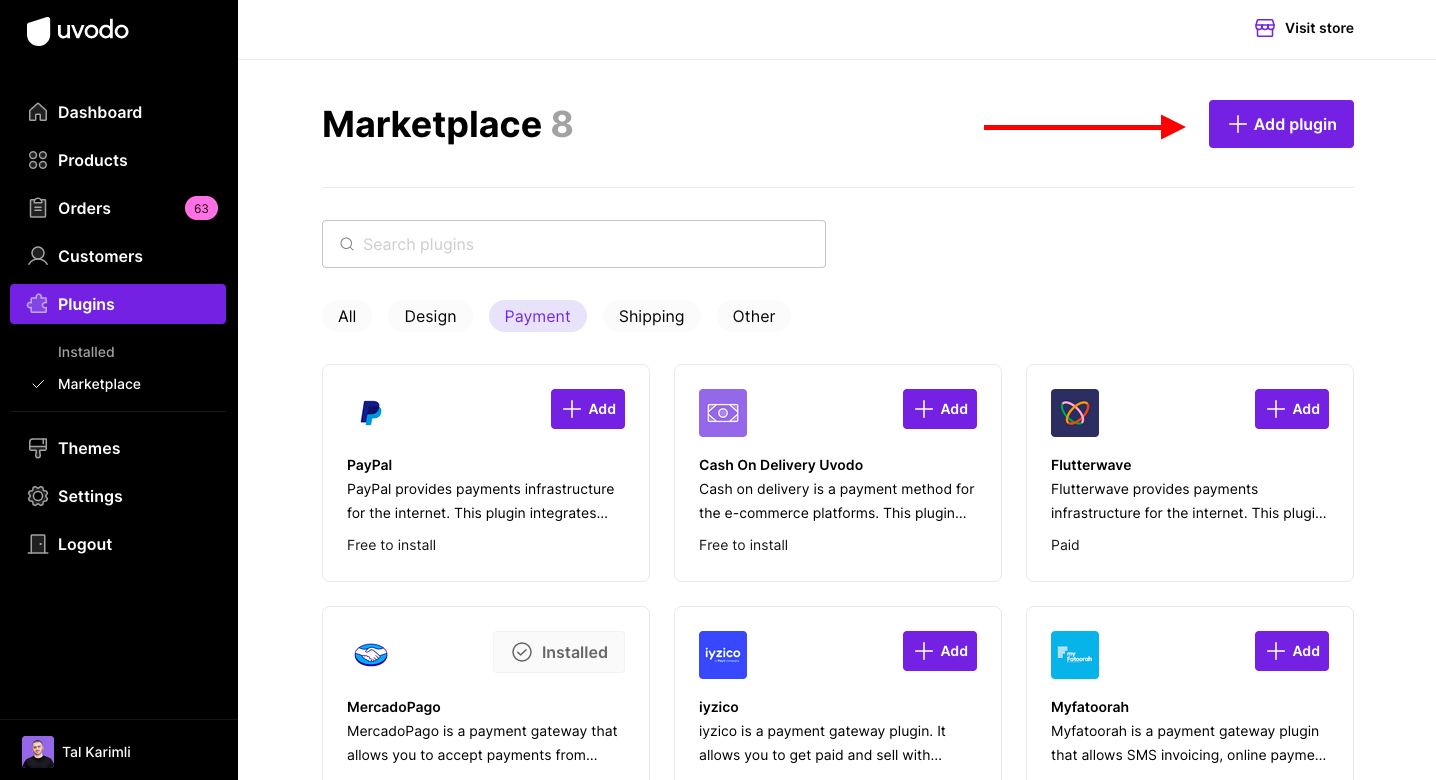Open Installed plugins submenu
Image resolution: width=1436 pixels, height=780 pixels.
point(86,352)
